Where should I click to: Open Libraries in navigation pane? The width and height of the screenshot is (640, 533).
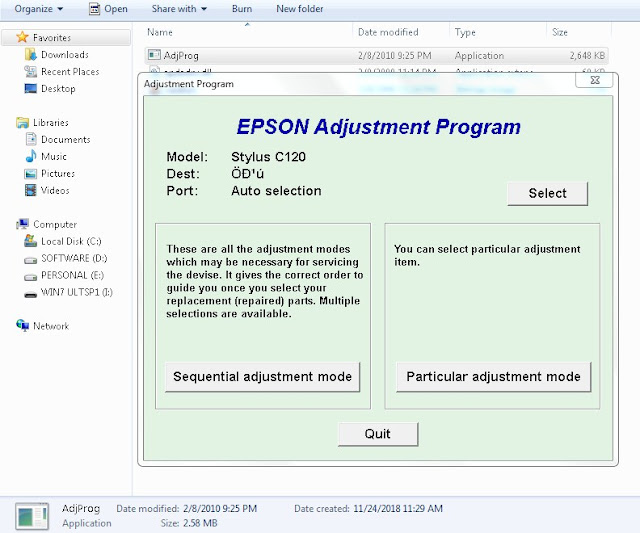click(51, 122)
